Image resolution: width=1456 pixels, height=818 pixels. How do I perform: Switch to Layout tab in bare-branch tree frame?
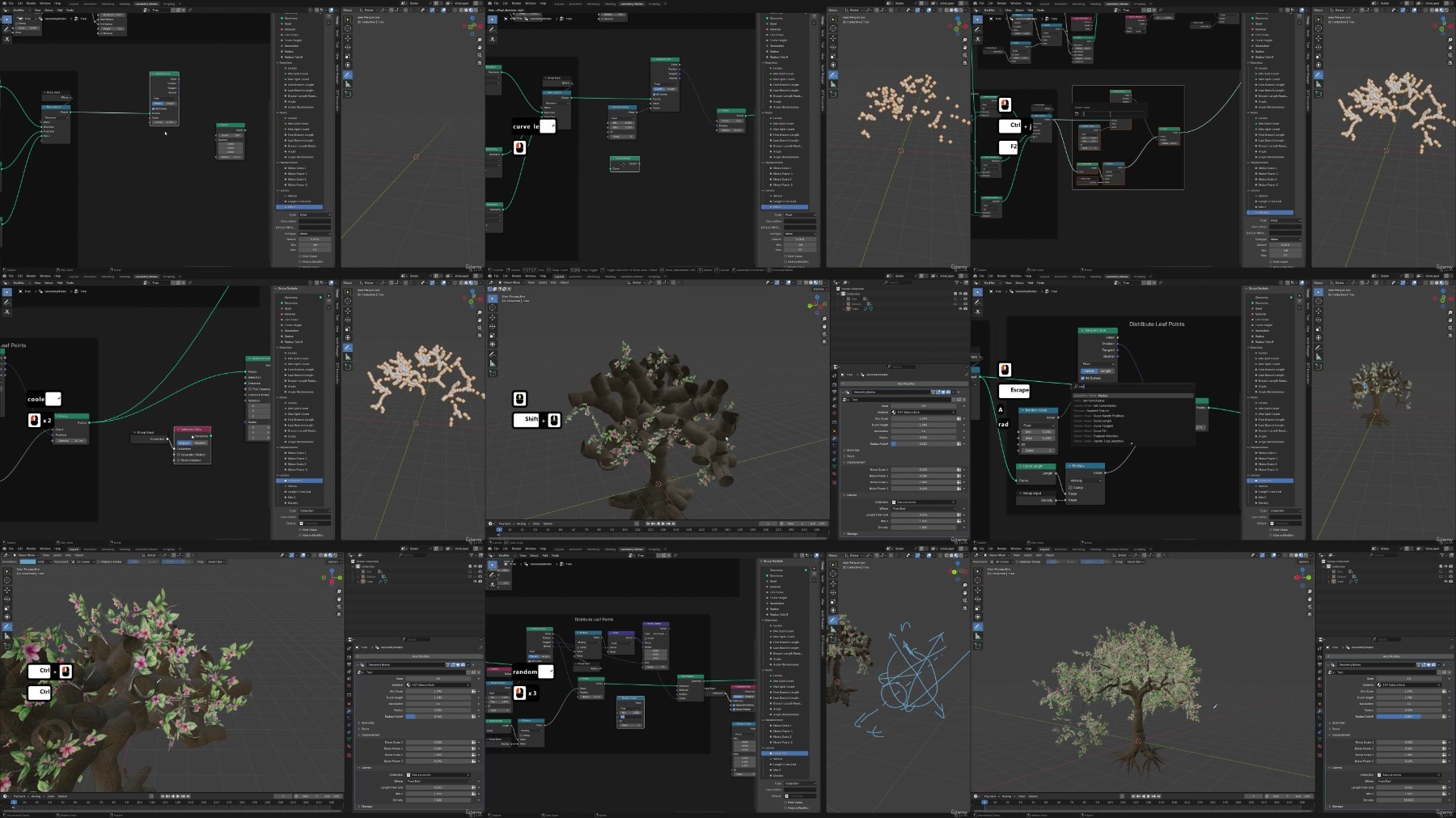pos(559,276)
